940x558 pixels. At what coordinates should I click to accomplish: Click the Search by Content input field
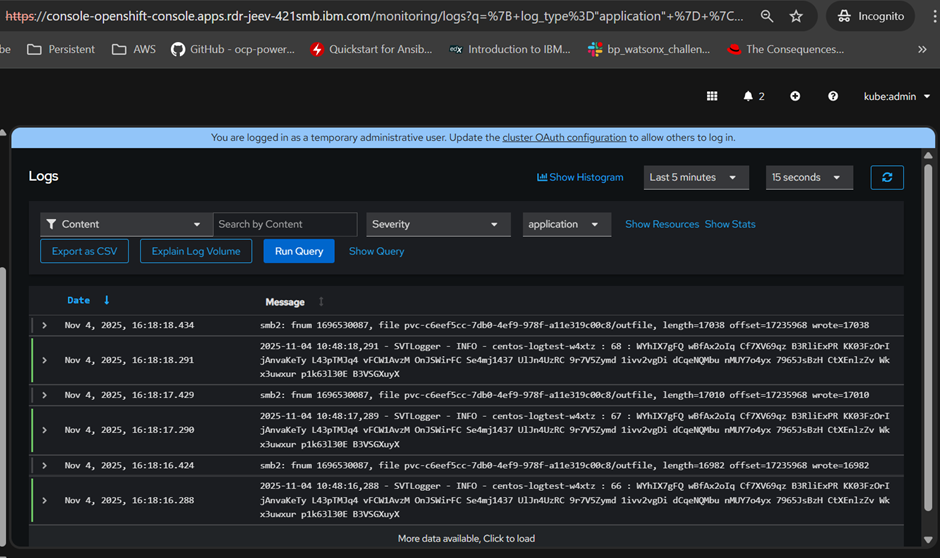pyautogui.click(x=285, y=224)
